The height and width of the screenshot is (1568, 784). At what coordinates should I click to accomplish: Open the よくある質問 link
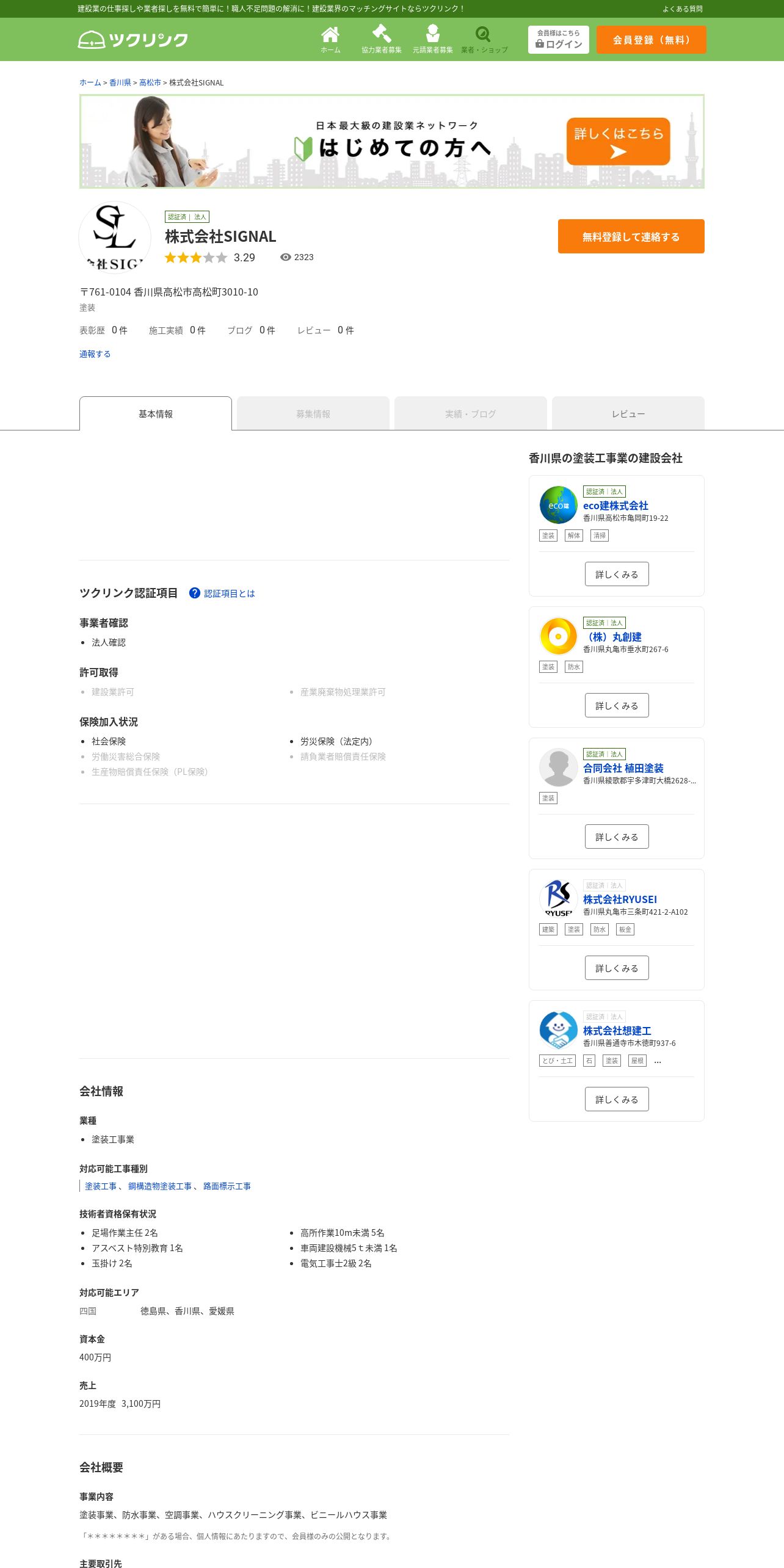tap(683, 9)
